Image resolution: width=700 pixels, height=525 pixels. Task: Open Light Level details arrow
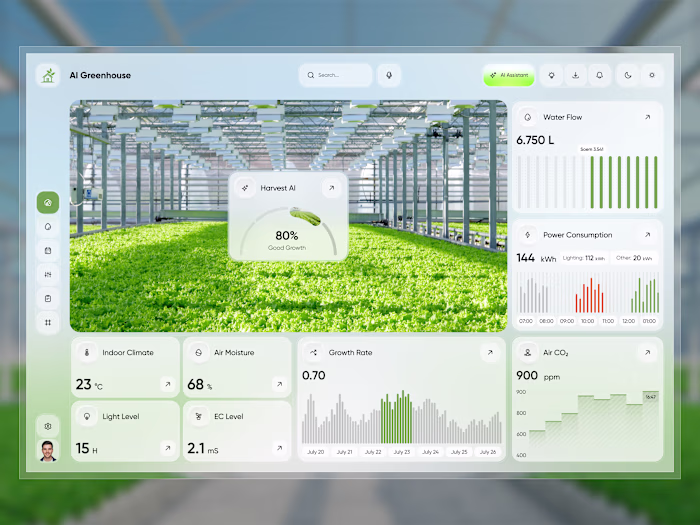pos(168,448)
